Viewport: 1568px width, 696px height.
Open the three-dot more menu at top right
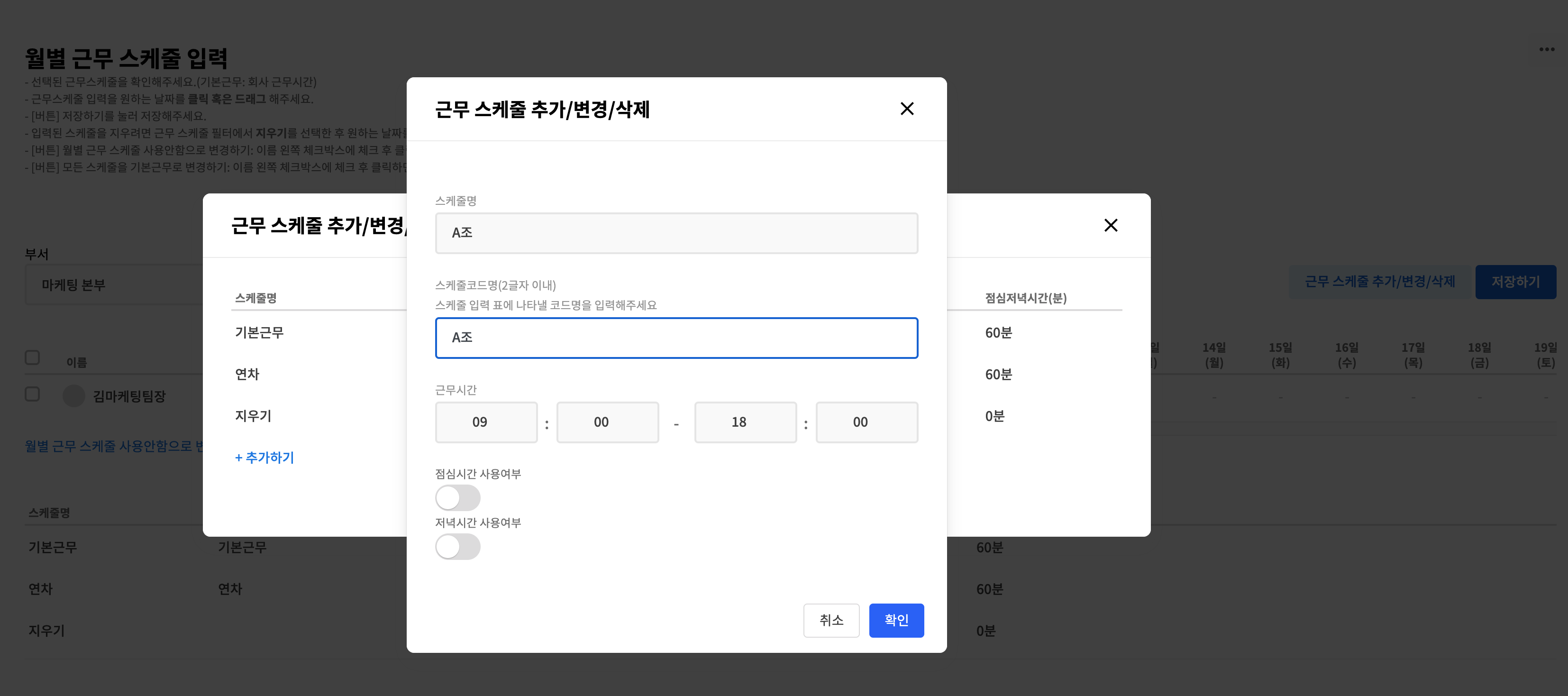tap(1547, 49)
